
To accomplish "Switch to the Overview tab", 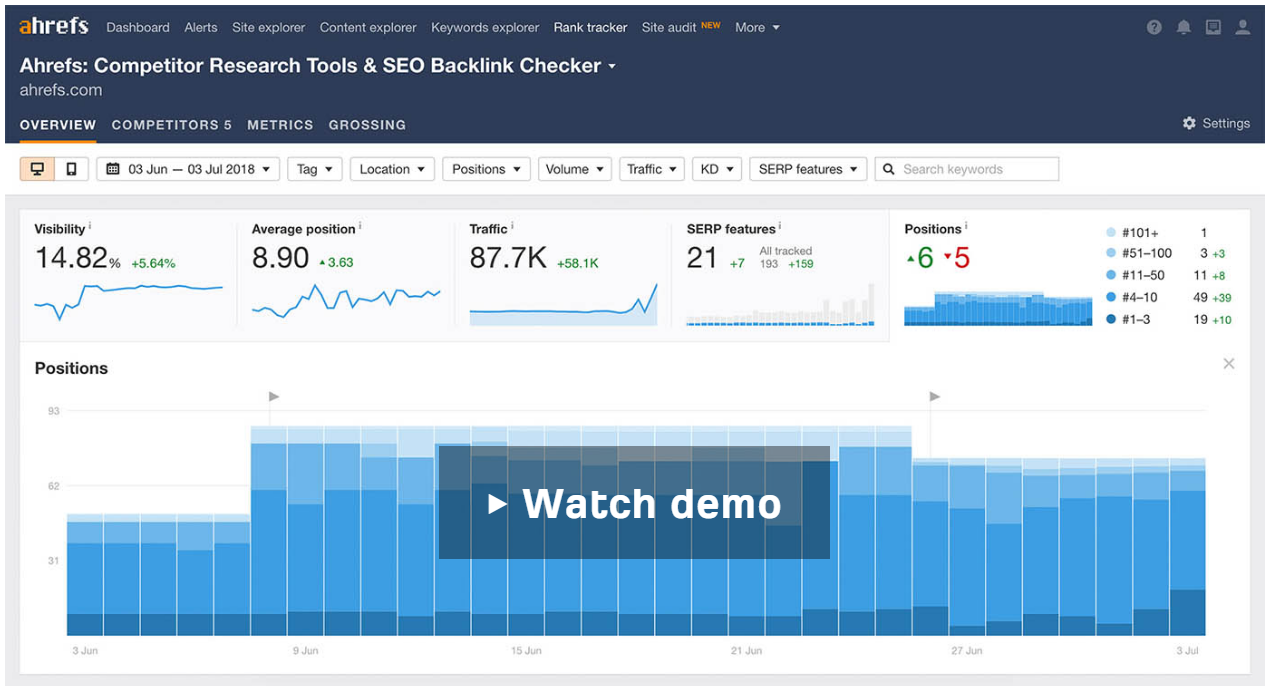I will point(58,125).
